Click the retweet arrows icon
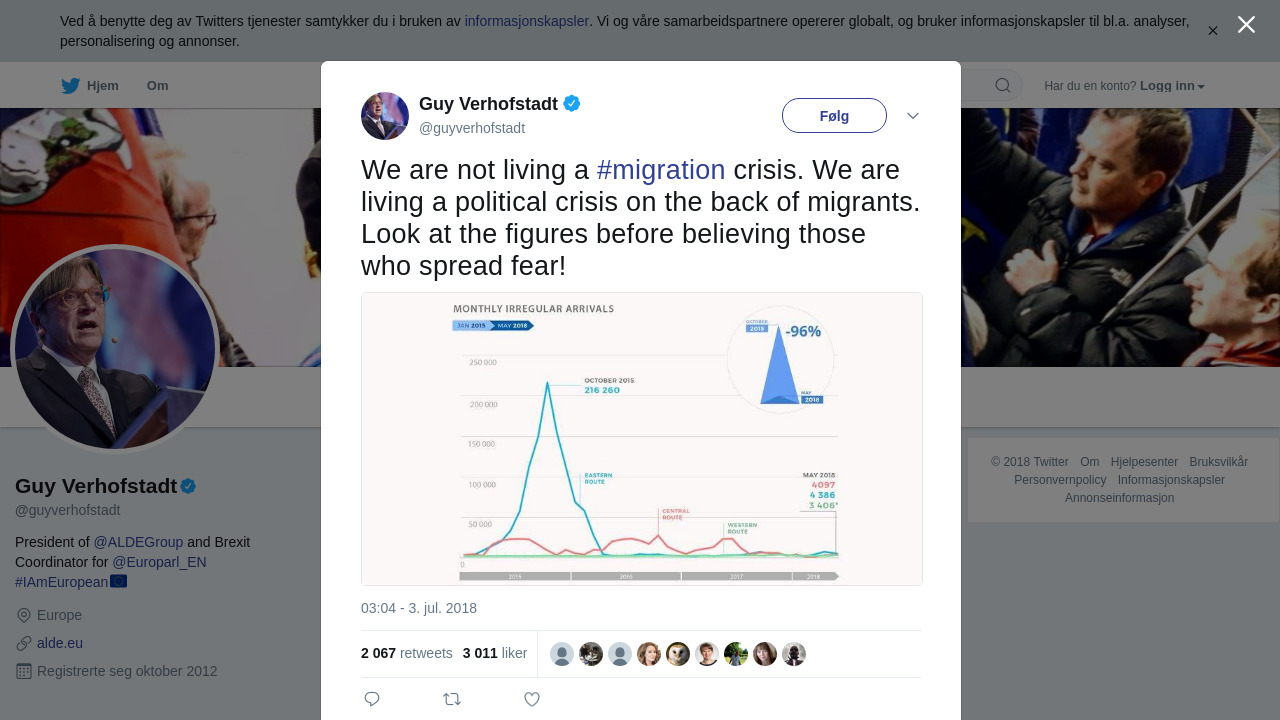1280x720 pixels. [452, 699]
